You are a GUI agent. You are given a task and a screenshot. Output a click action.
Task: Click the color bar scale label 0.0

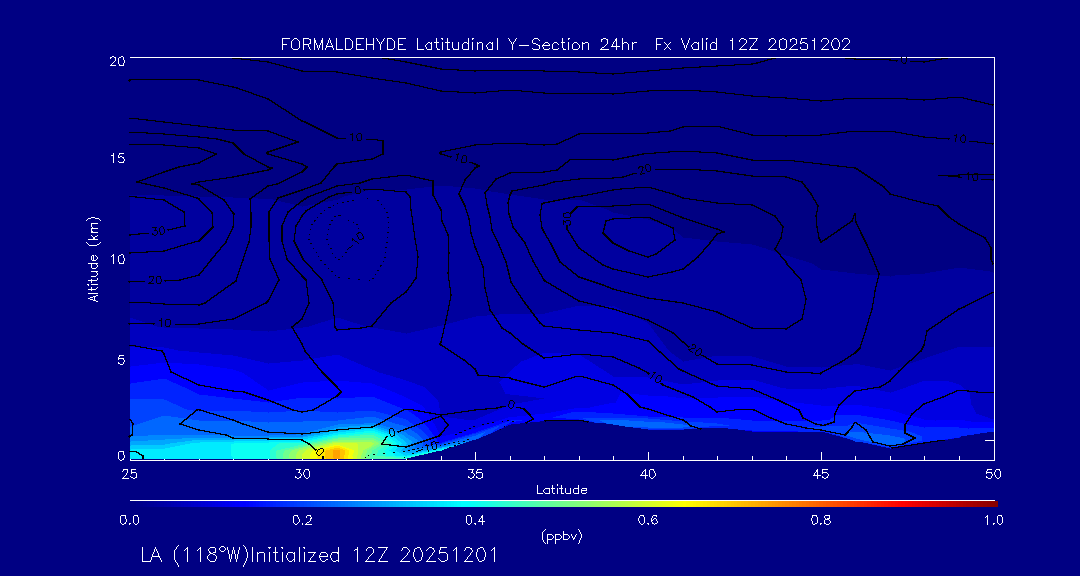tap(129, 521)
